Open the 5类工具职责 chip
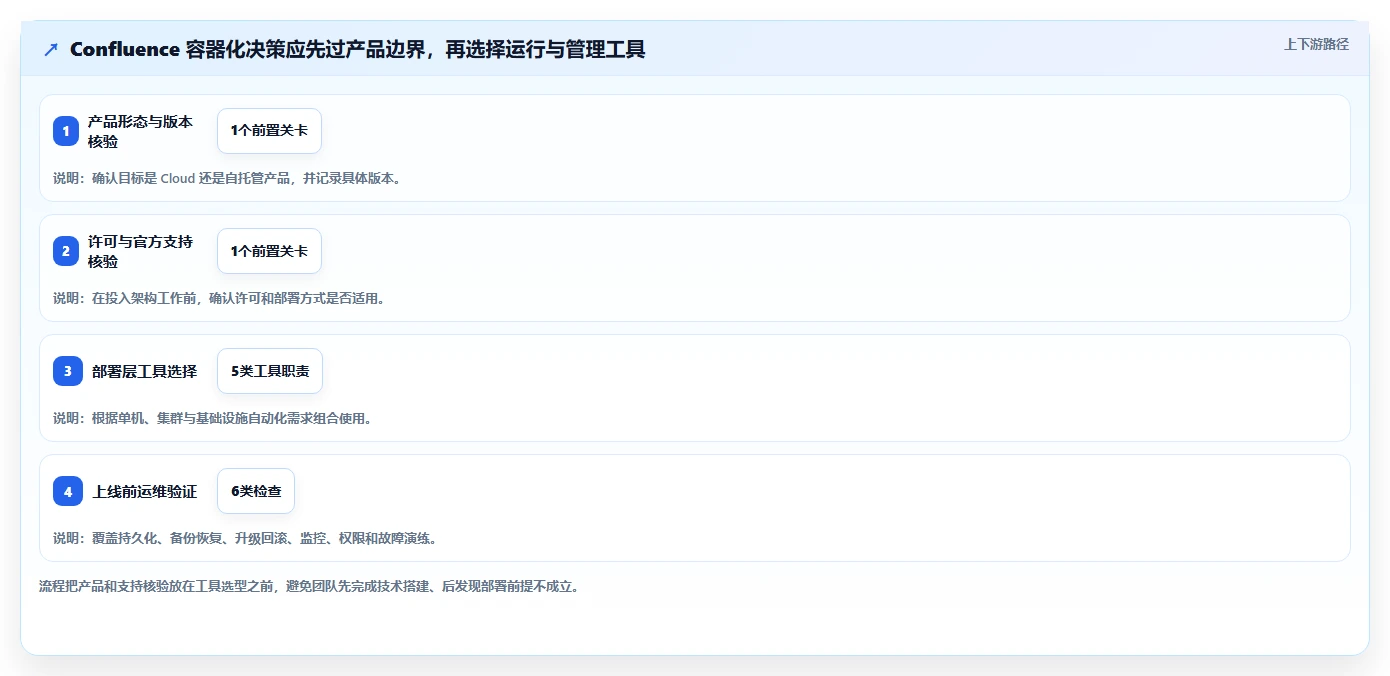This screenshot has height=676, width=1390. point(270,371)
